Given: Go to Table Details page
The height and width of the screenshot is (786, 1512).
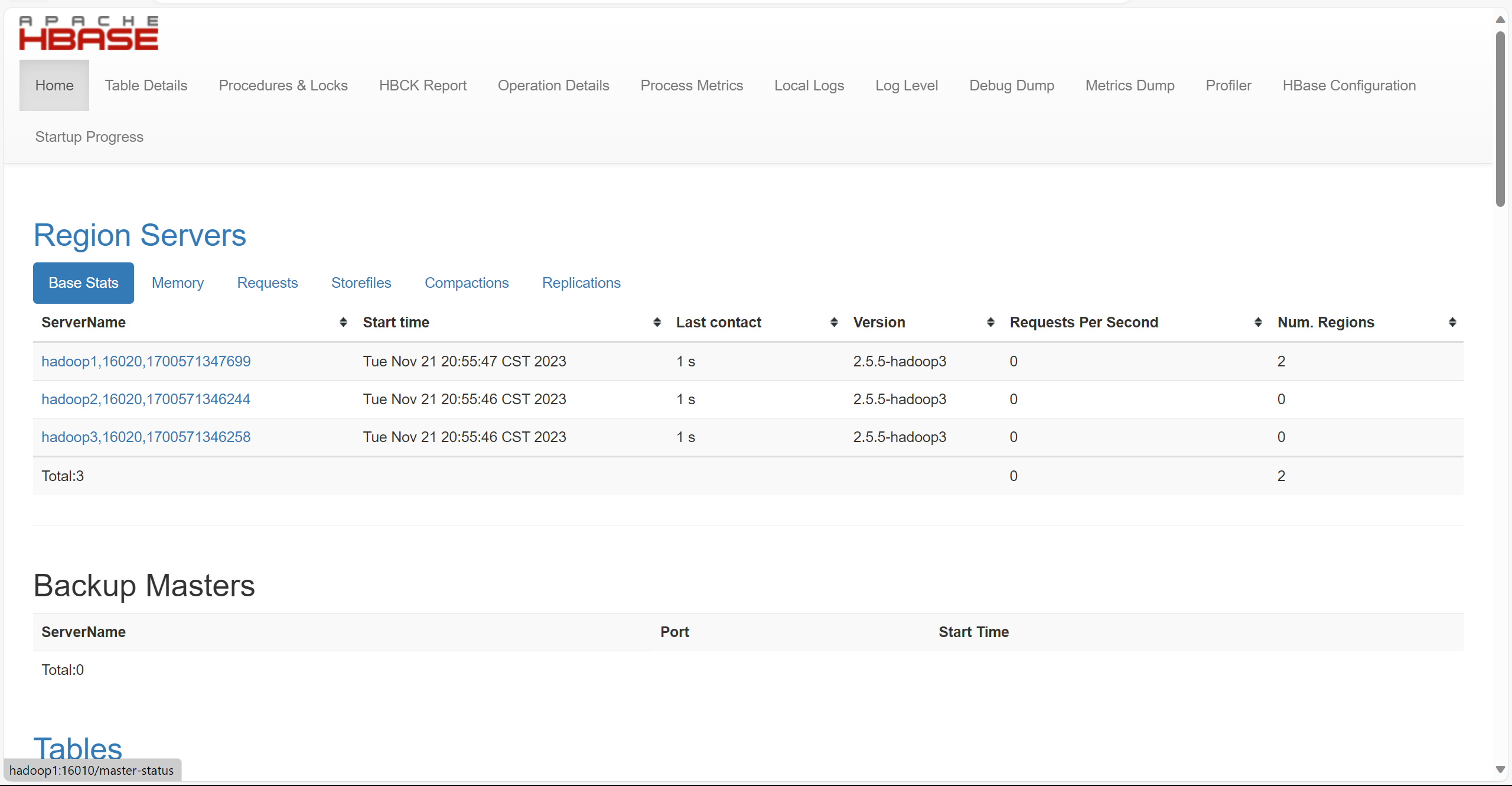Looking at the screenshot, I should [x=146, y=85].
